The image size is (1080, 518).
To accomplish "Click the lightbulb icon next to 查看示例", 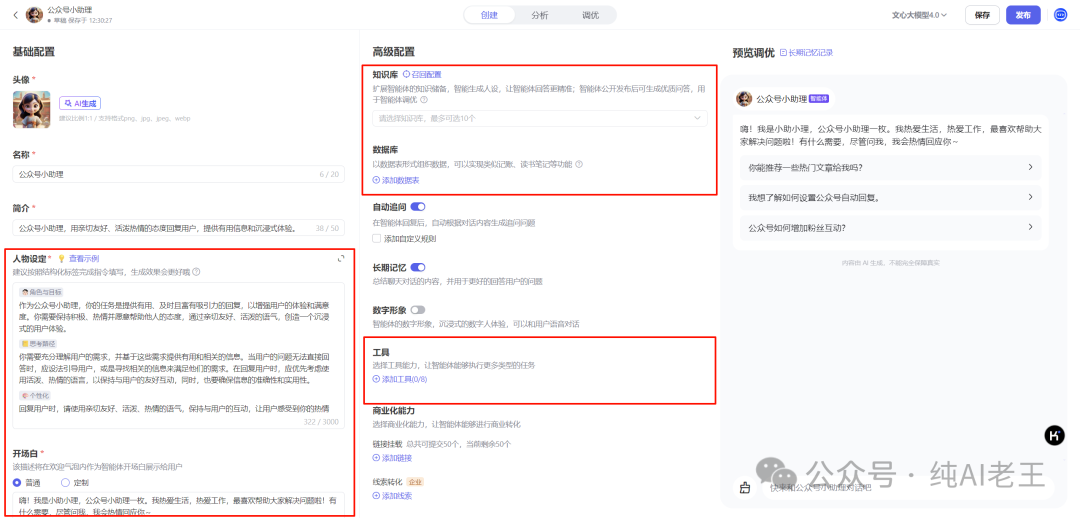I will (61, 259).
